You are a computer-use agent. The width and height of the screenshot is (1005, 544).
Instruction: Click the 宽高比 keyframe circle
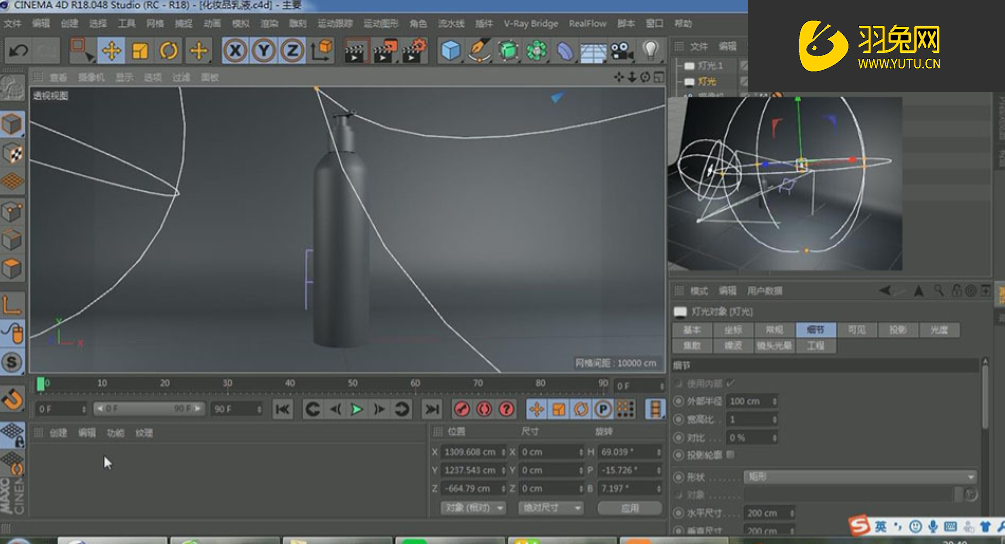(x=679, y=419)
